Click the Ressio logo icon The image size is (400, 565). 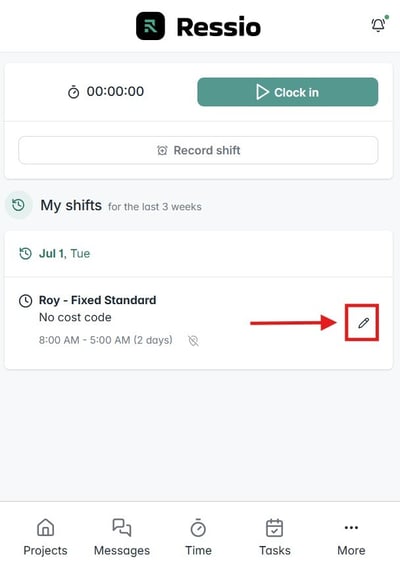point(150,26)
